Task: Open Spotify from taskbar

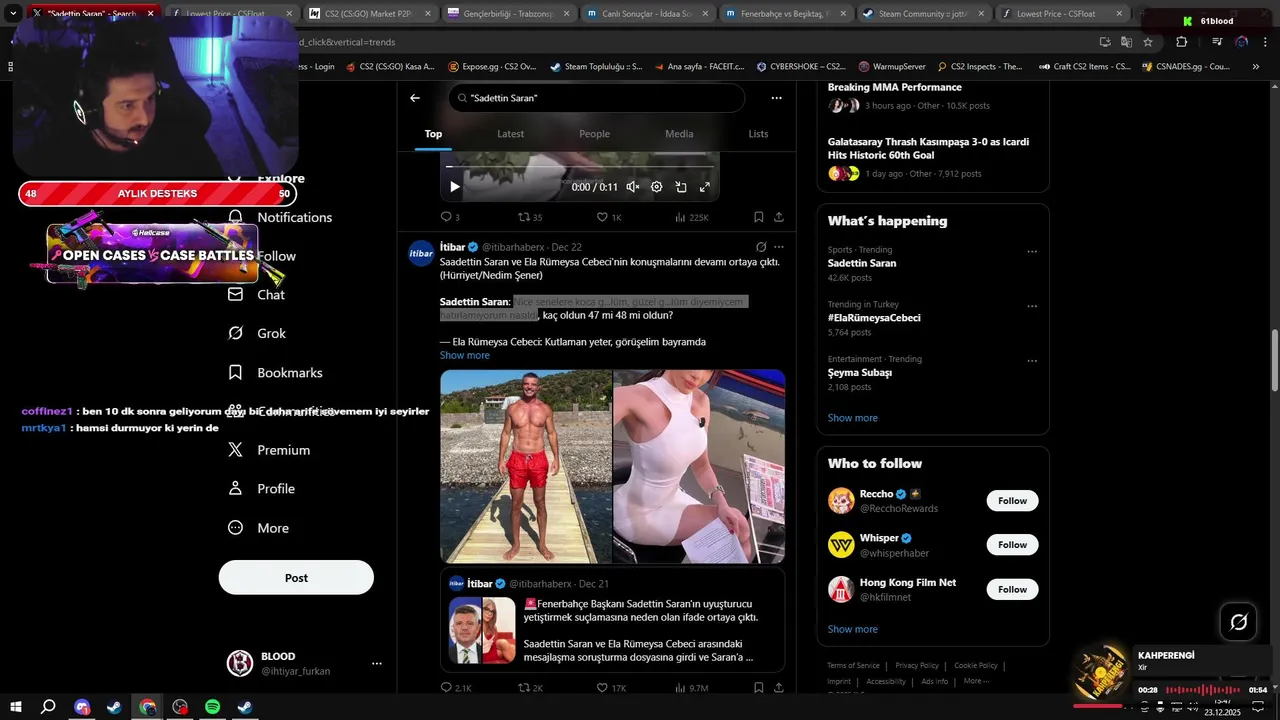Action: 213,707
